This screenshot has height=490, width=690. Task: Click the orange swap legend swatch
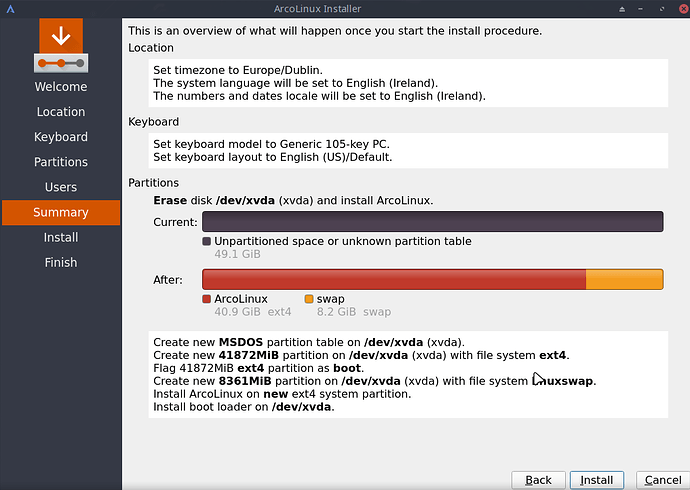click(x=309, y=299)
